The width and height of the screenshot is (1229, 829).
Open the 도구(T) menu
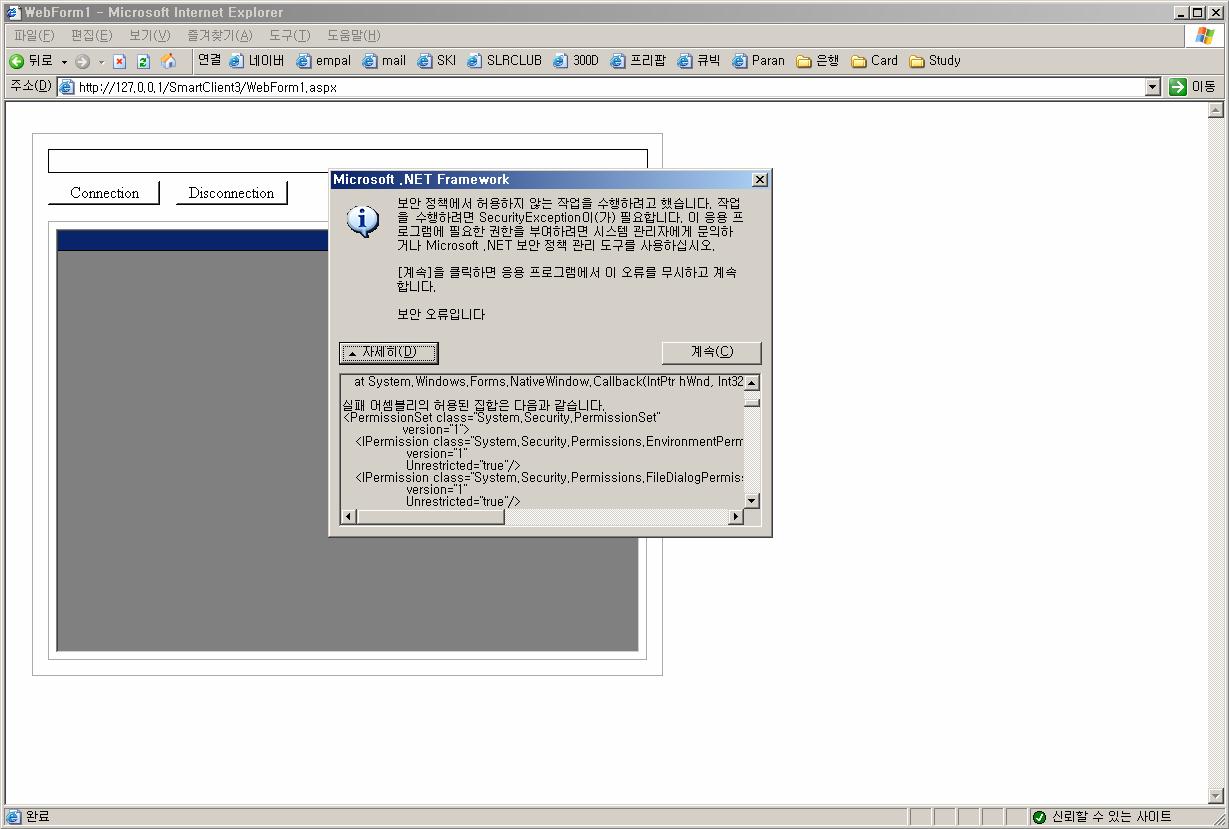(x=289, y=35)
